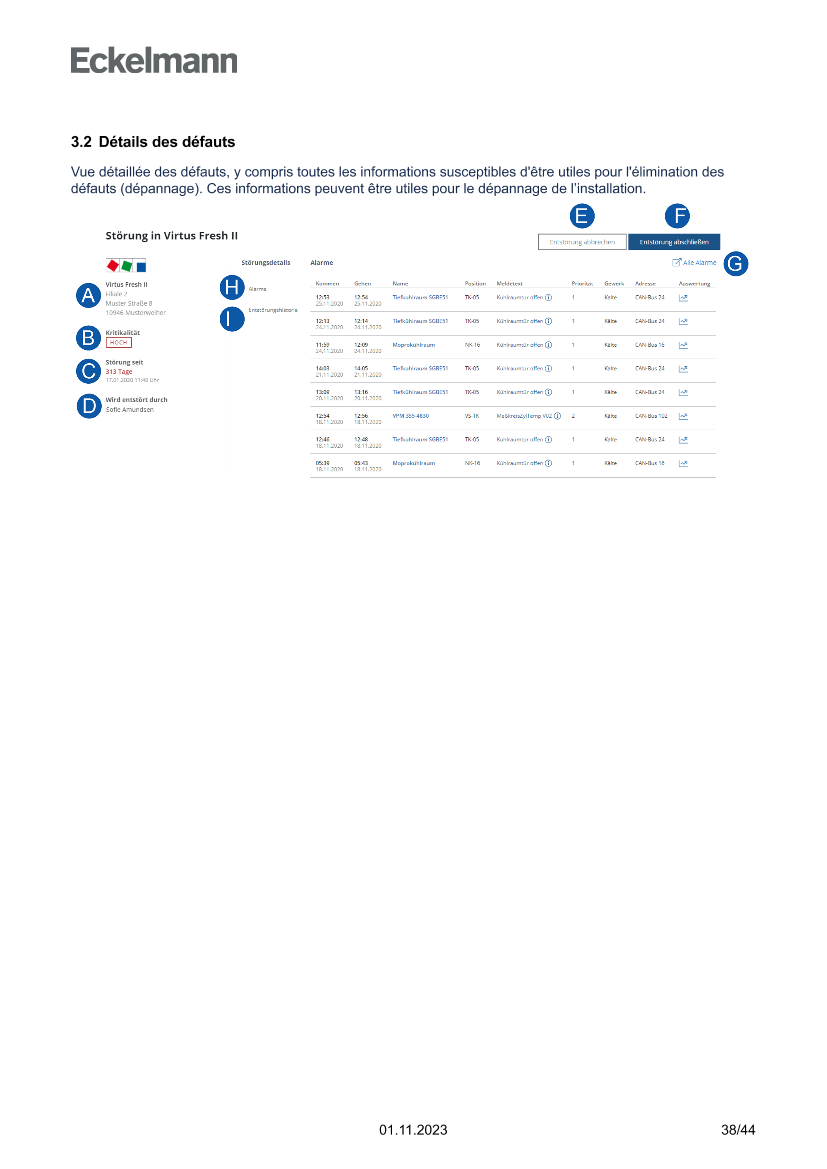Open the chart icon for the 12:53 alarm
The width and height of the screenshot is (827, 1169).
[683, 297]
